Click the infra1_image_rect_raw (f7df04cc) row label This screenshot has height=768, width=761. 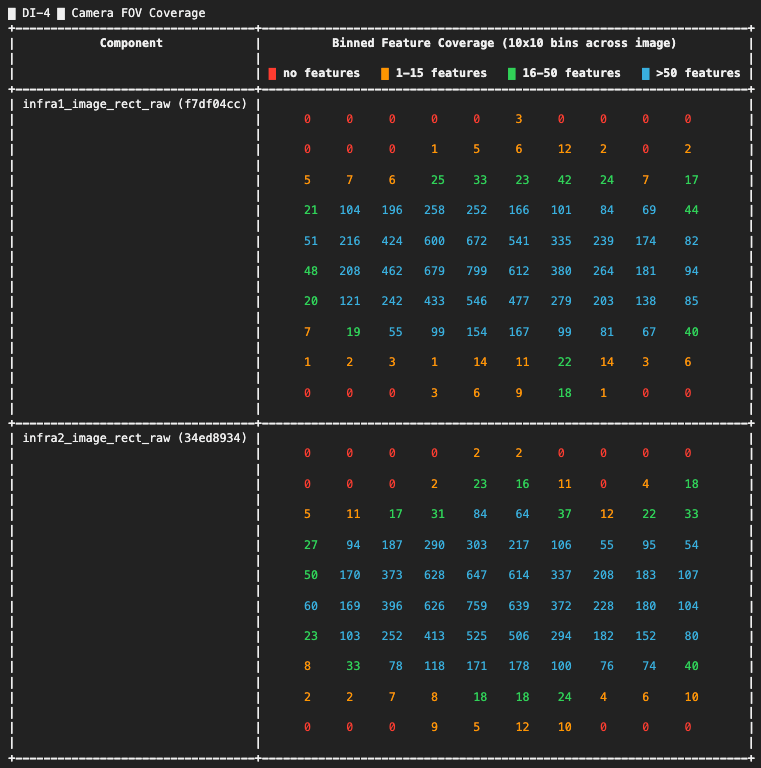click(134, 104)
